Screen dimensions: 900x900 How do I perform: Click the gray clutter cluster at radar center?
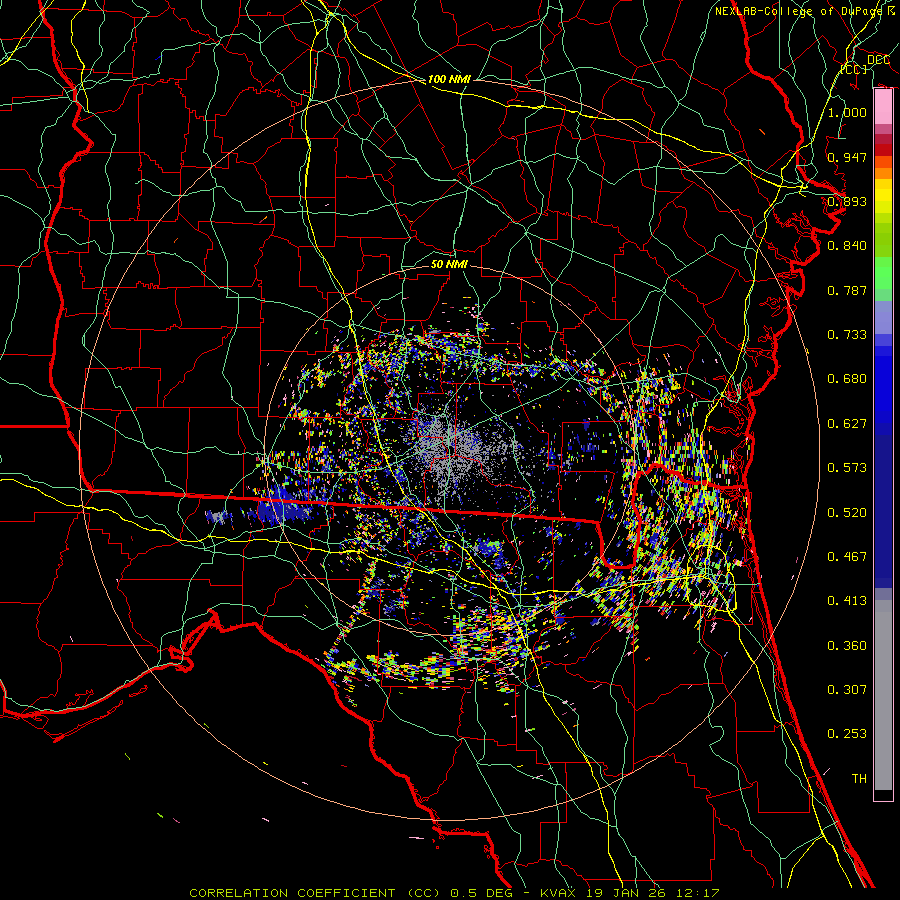click(453, 448)
